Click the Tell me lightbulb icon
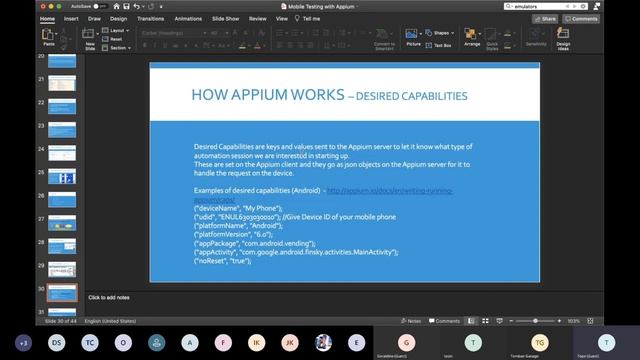640x360 pixels. click(297, 18)
